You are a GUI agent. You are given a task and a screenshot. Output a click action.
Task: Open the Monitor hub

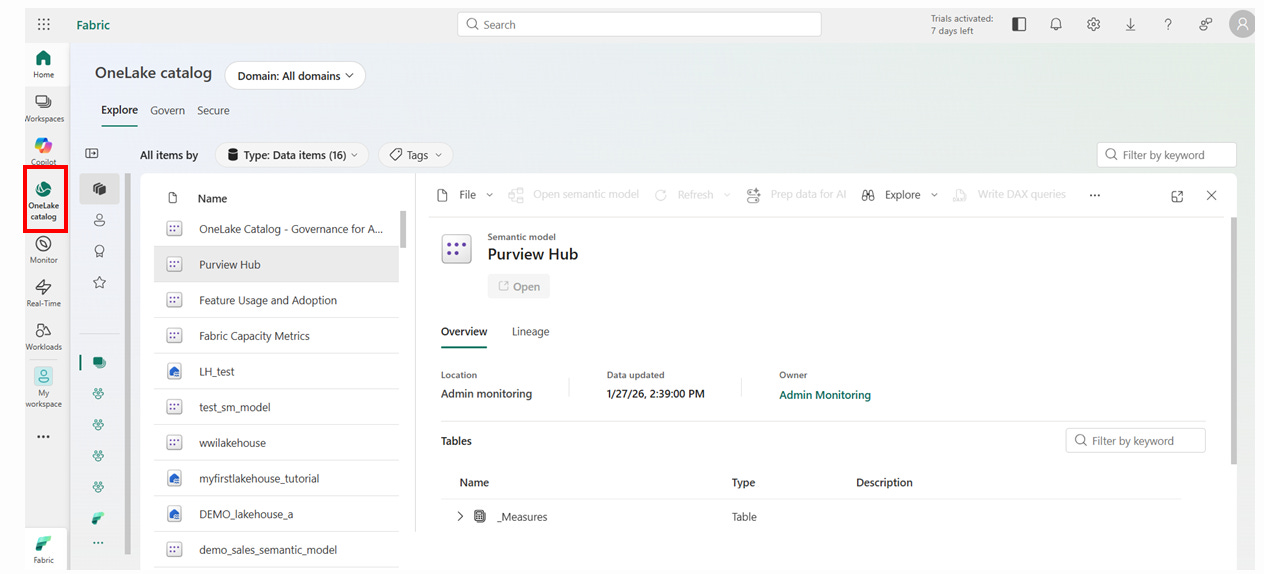pos(43,250)
